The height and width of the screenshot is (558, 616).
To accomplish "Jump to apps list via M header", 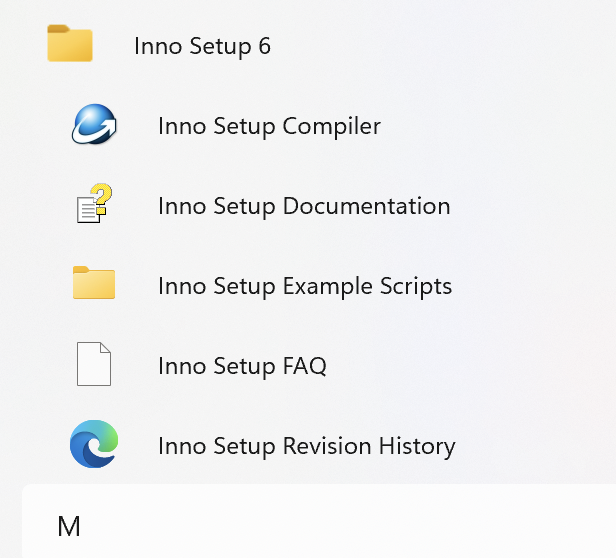I will (69, 527).
